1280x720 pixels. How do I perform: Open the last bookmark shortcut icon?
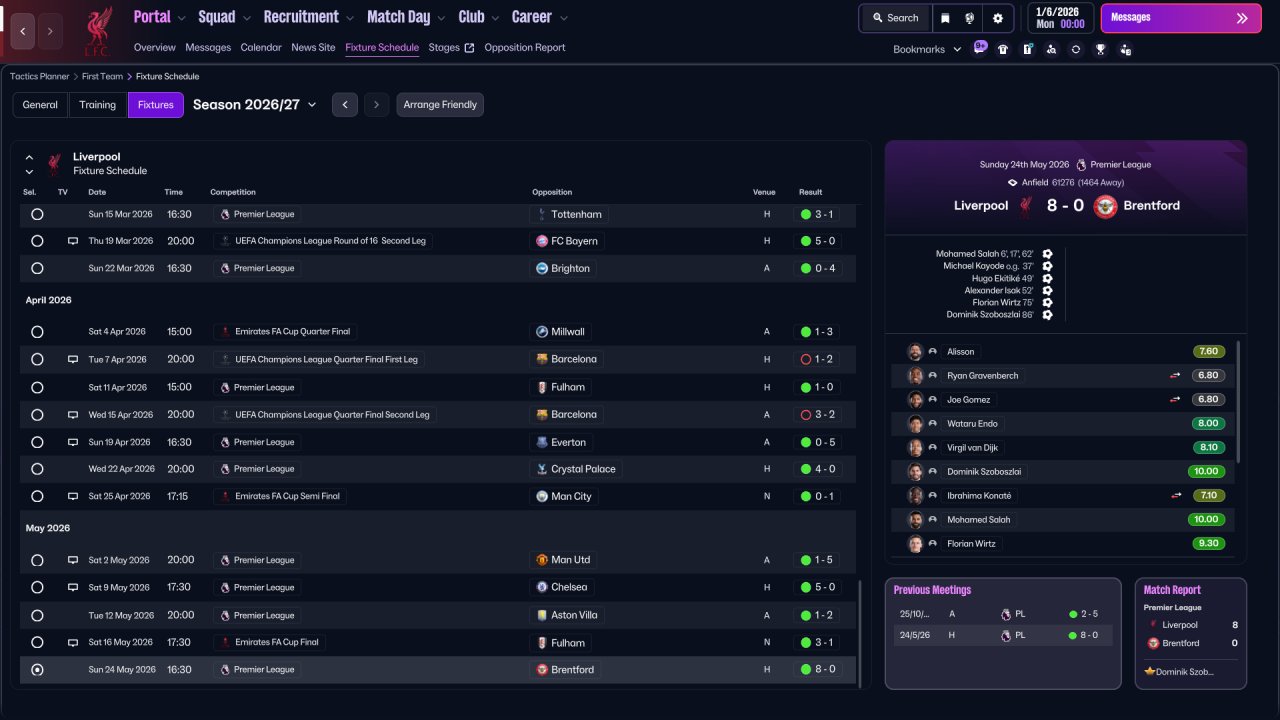[1125, 49]
